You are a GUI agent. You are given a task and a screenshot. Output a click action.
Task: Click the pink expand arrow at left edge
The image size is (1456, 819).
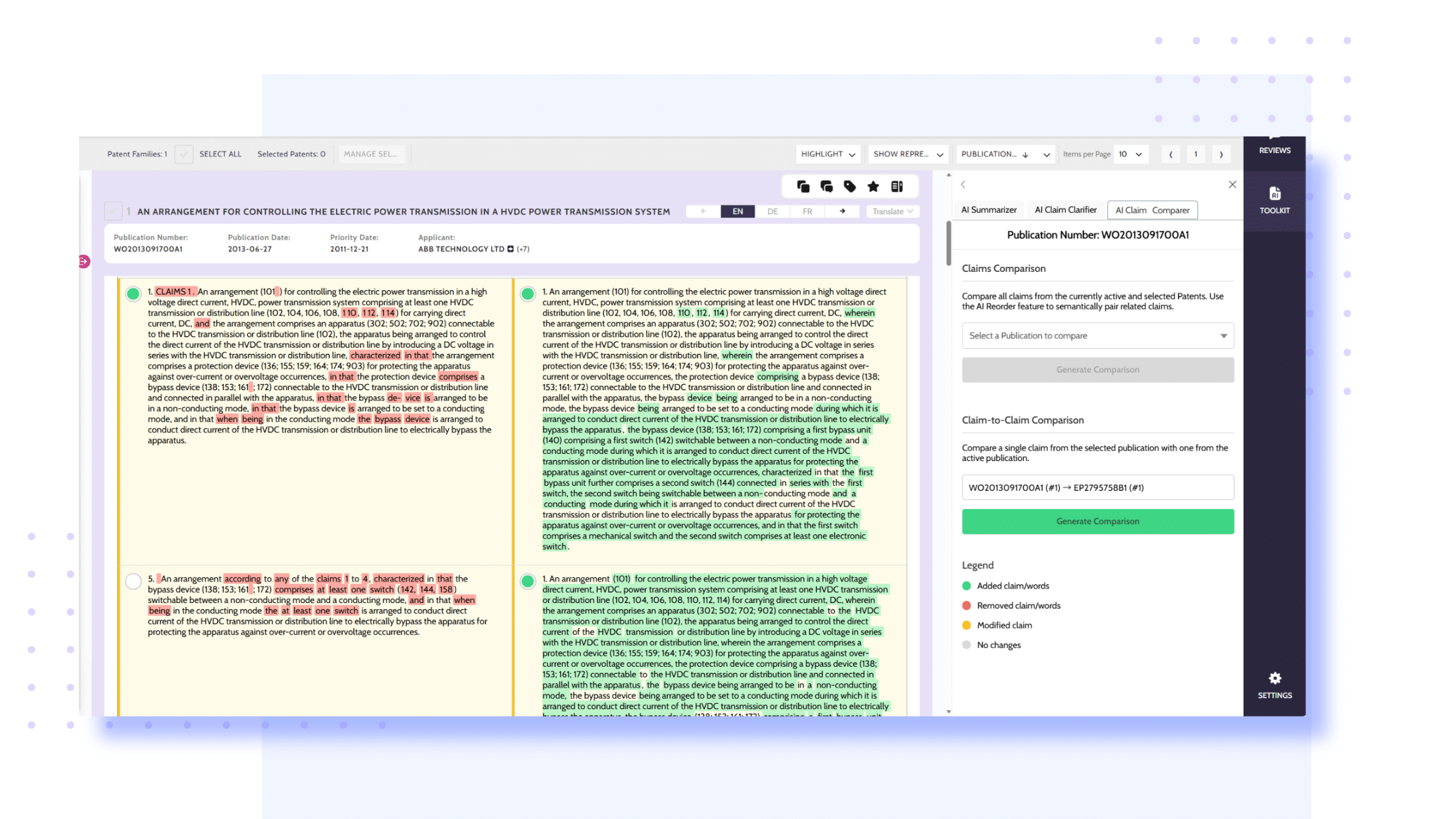[84, 261]
